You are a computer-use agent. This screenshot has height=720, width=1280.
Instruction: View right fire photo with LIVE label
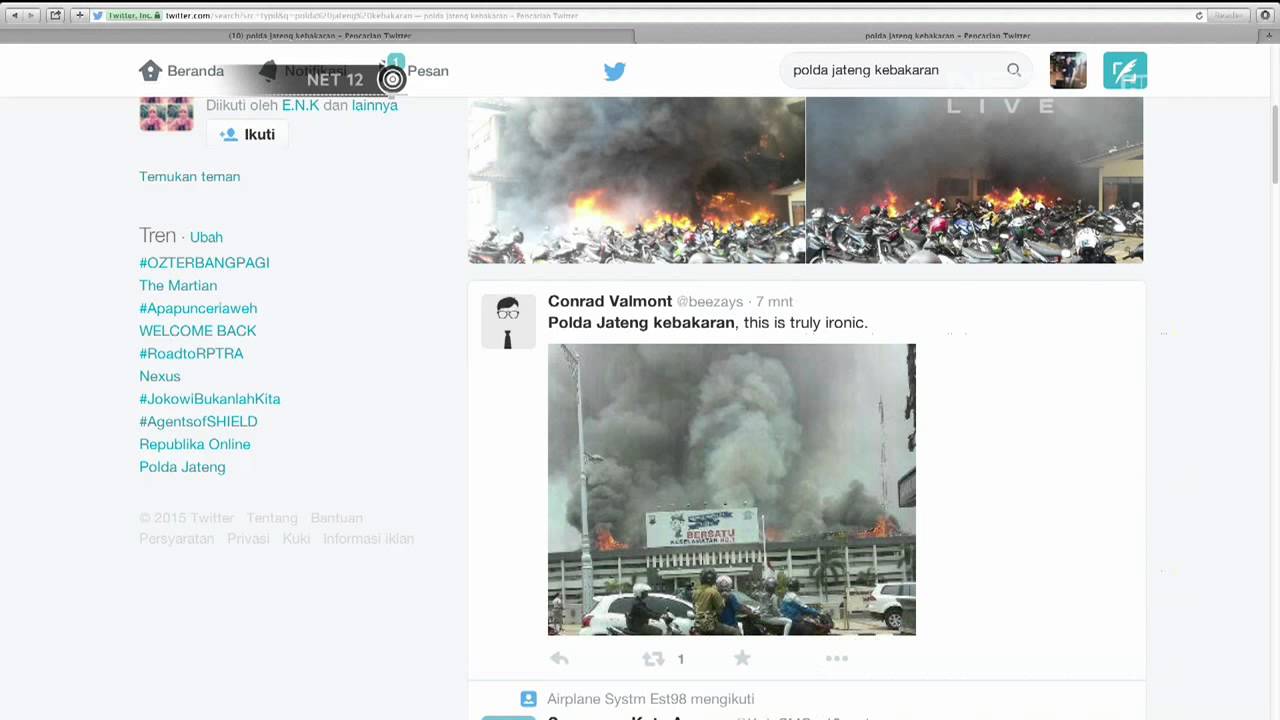tap(975, 180)
